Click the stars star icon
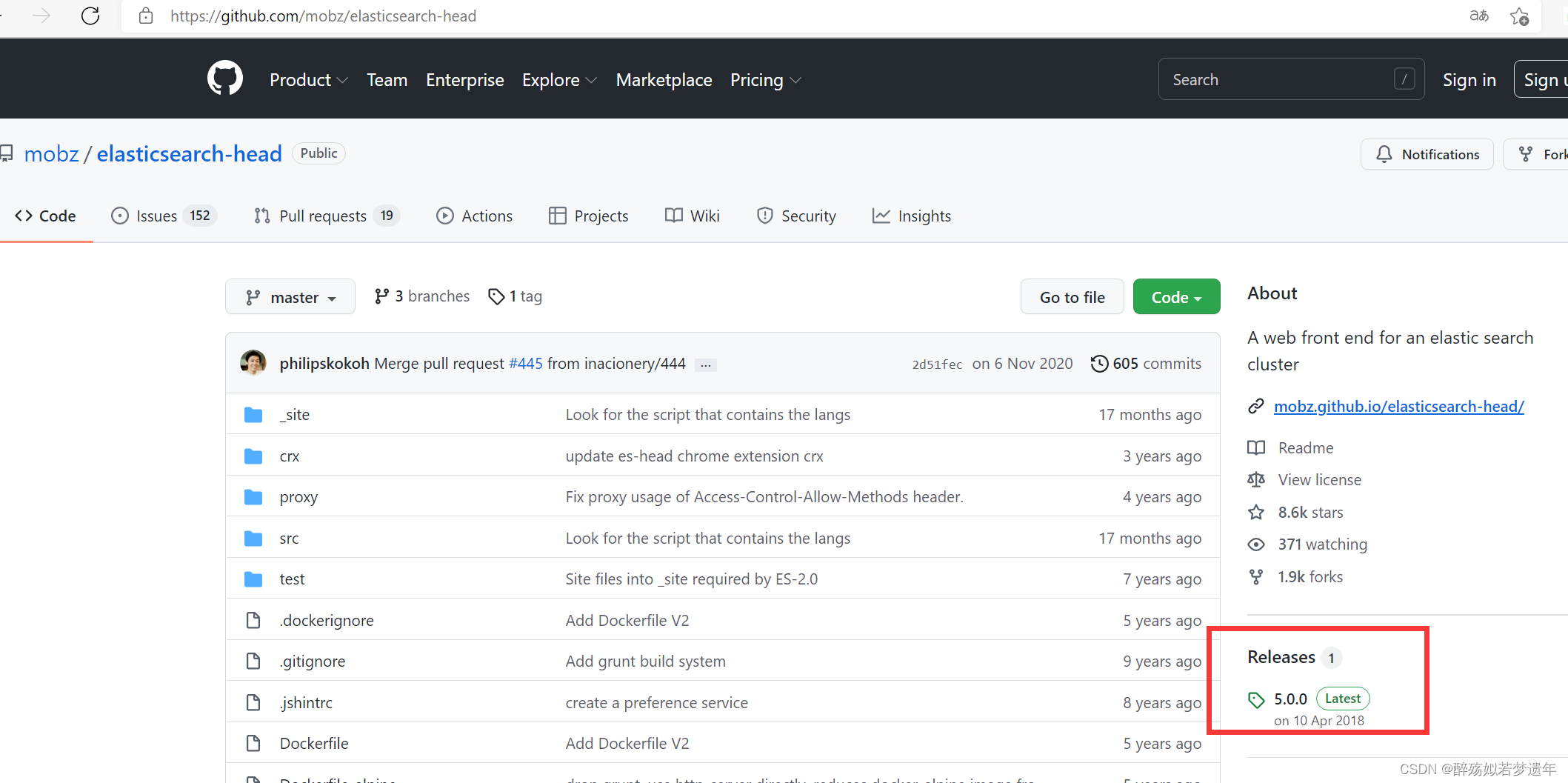Screen dimensions: 1568x783 [x=1256, y=512]
